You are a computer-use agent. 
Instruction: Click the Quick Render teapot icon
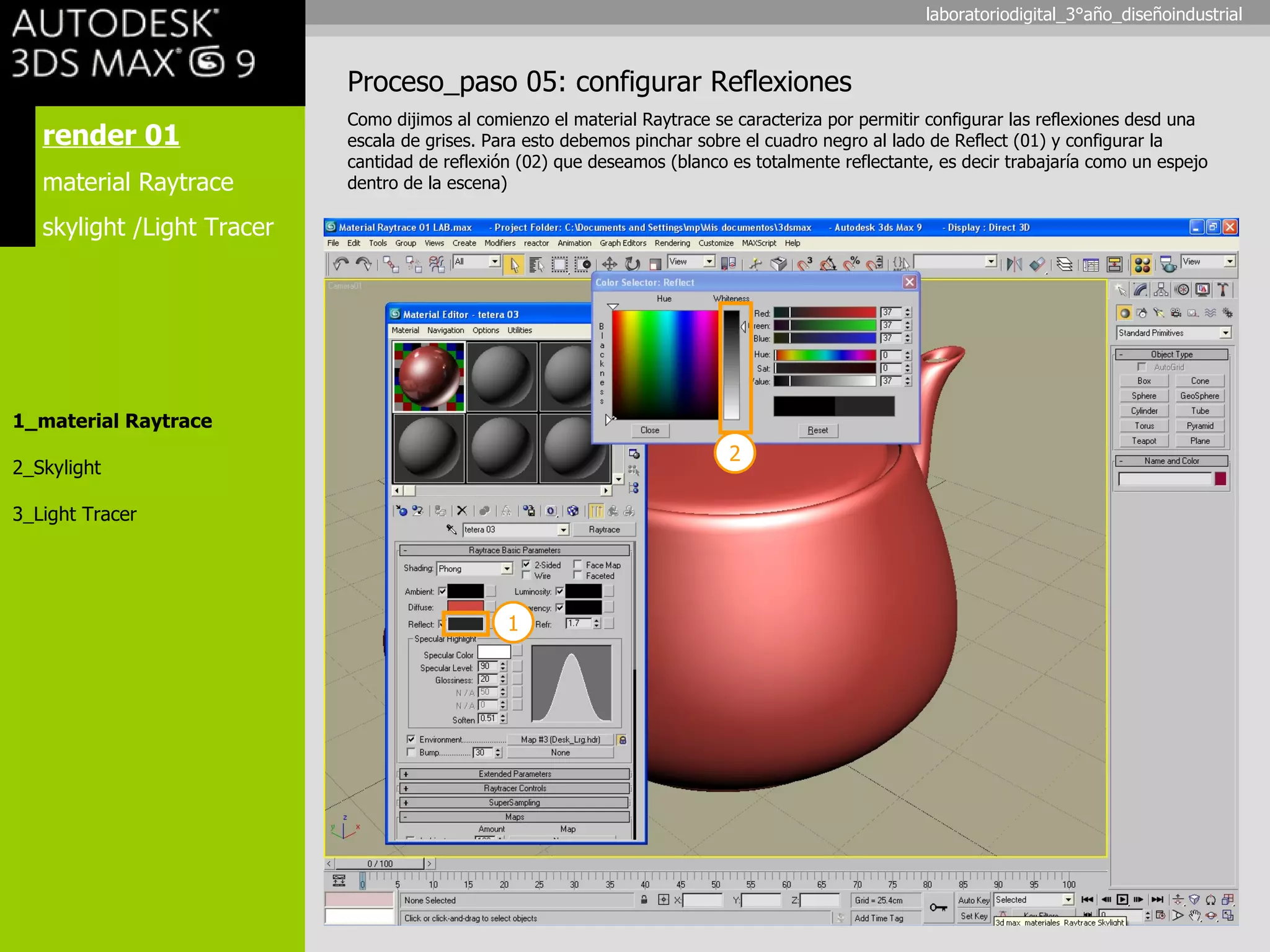[1168, 265]
